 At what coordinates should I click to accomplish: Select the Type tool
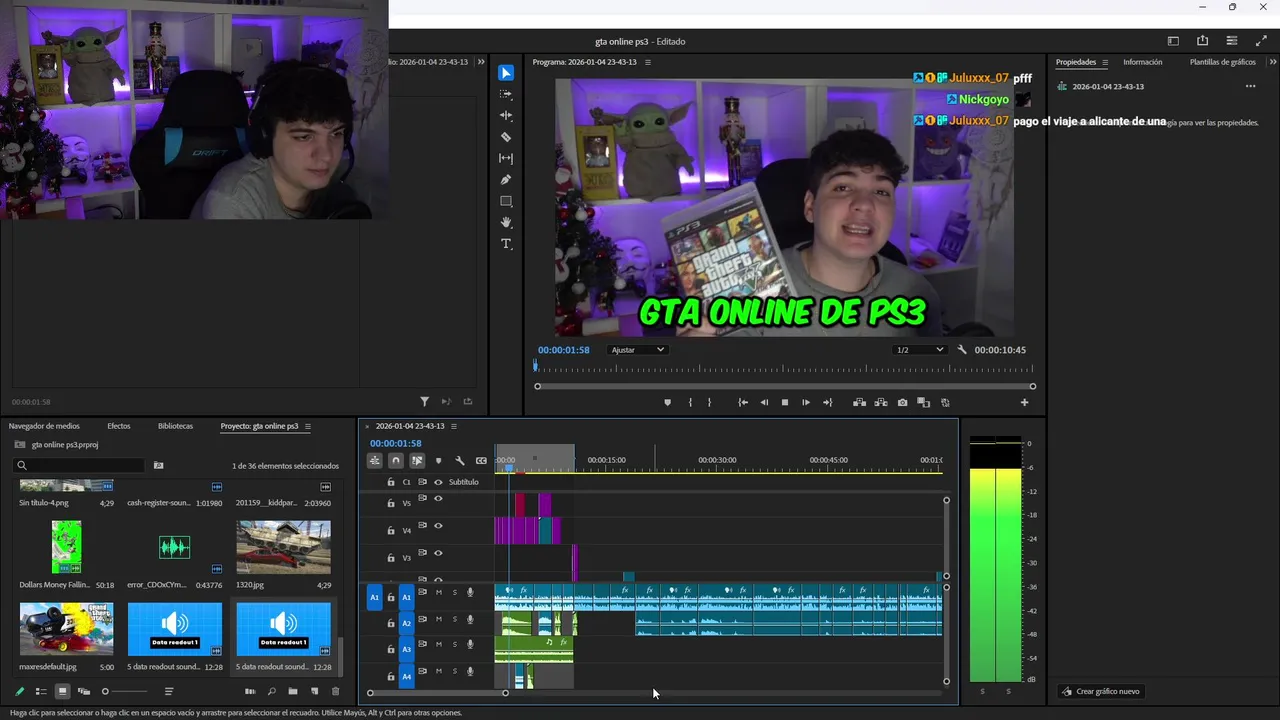(x=506, y=244)
